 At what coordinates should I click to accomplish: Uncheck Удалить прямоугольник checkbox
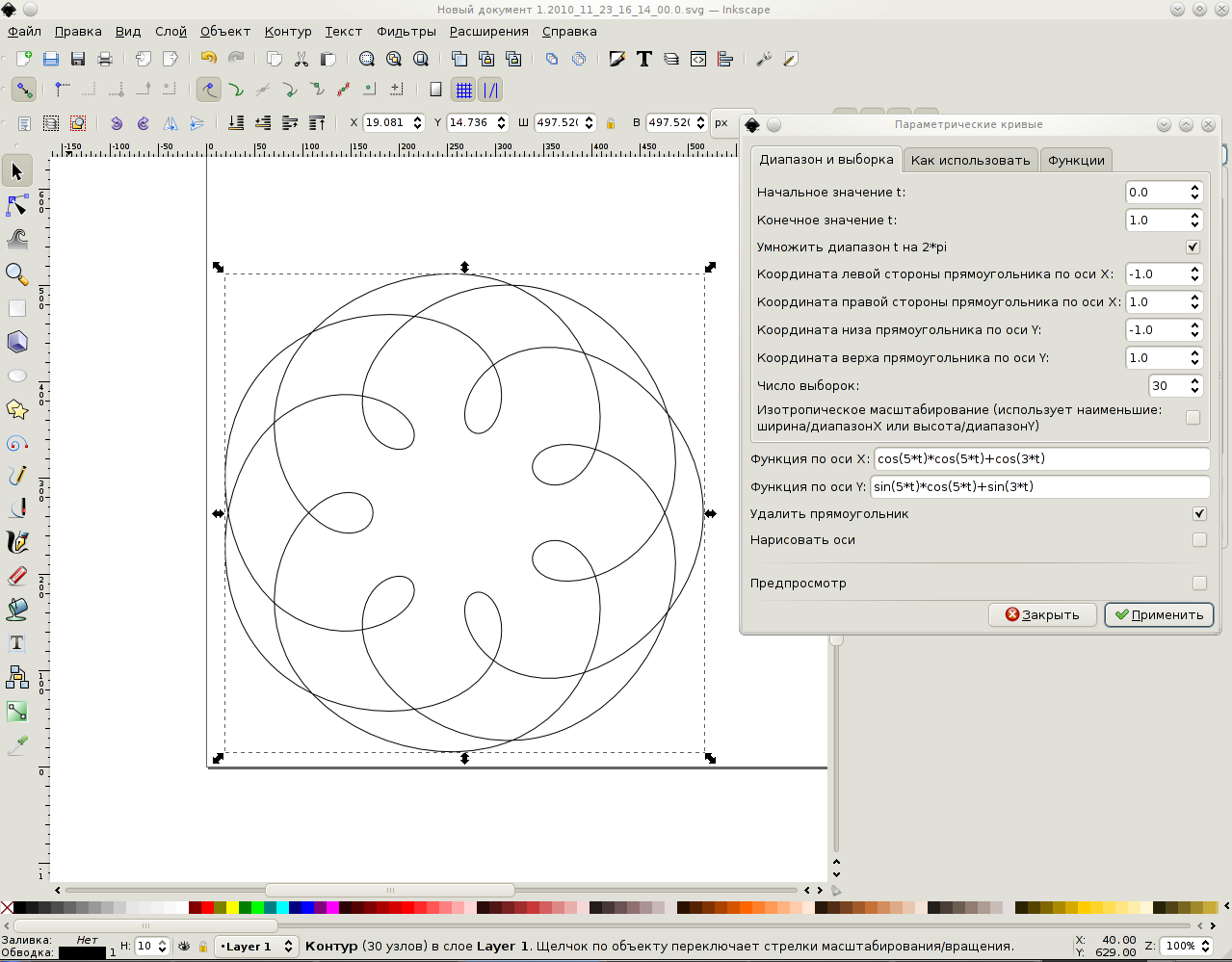click(1199, 513)
